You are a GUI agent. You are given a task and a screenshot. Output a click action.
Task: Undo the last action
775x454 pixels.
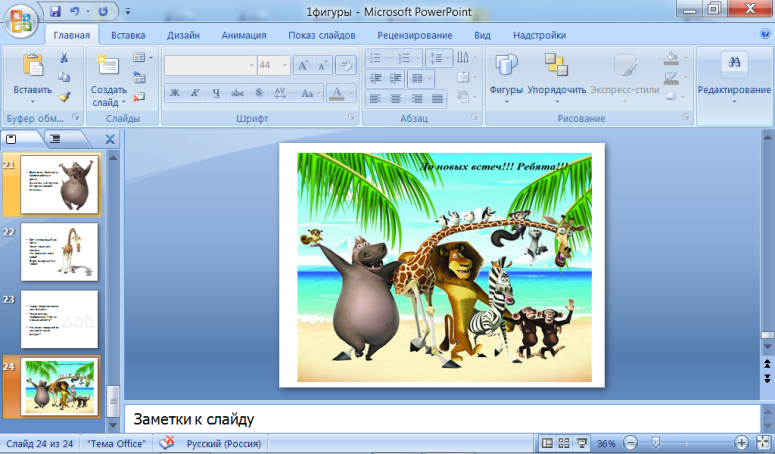(75, 11)
